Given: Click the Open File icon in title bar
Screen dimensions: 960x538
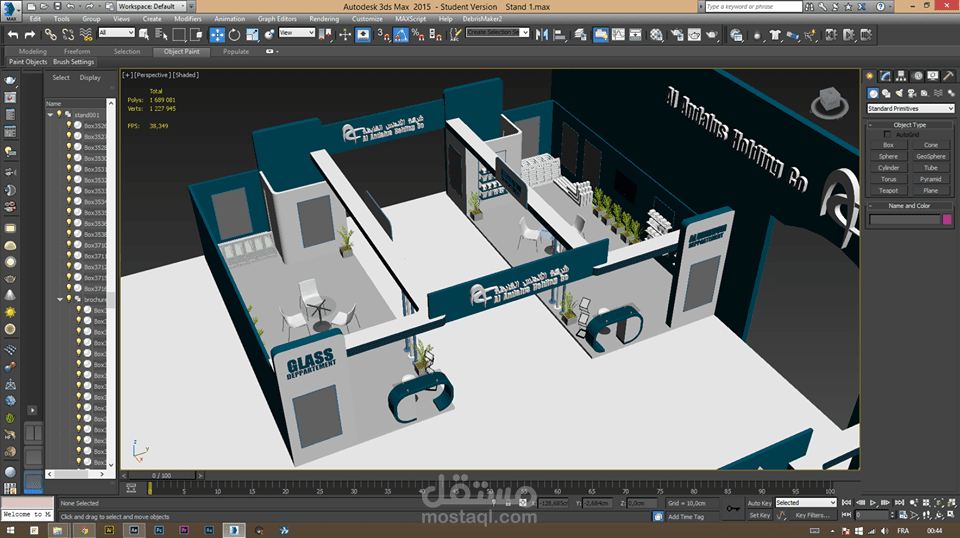Looking at the screenshot, I should coord(44,6).
